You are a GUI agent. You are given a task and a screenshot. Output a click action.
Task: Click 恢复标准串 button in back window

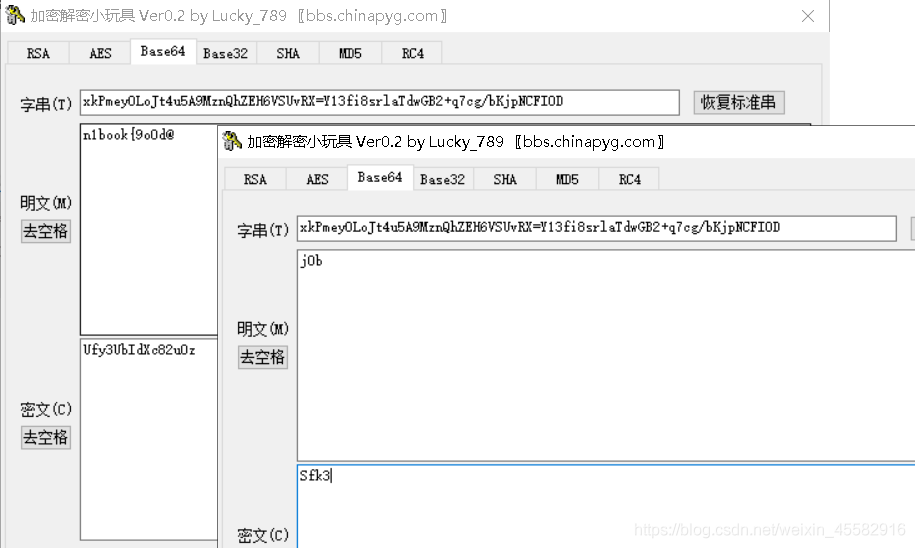[739, 102]
